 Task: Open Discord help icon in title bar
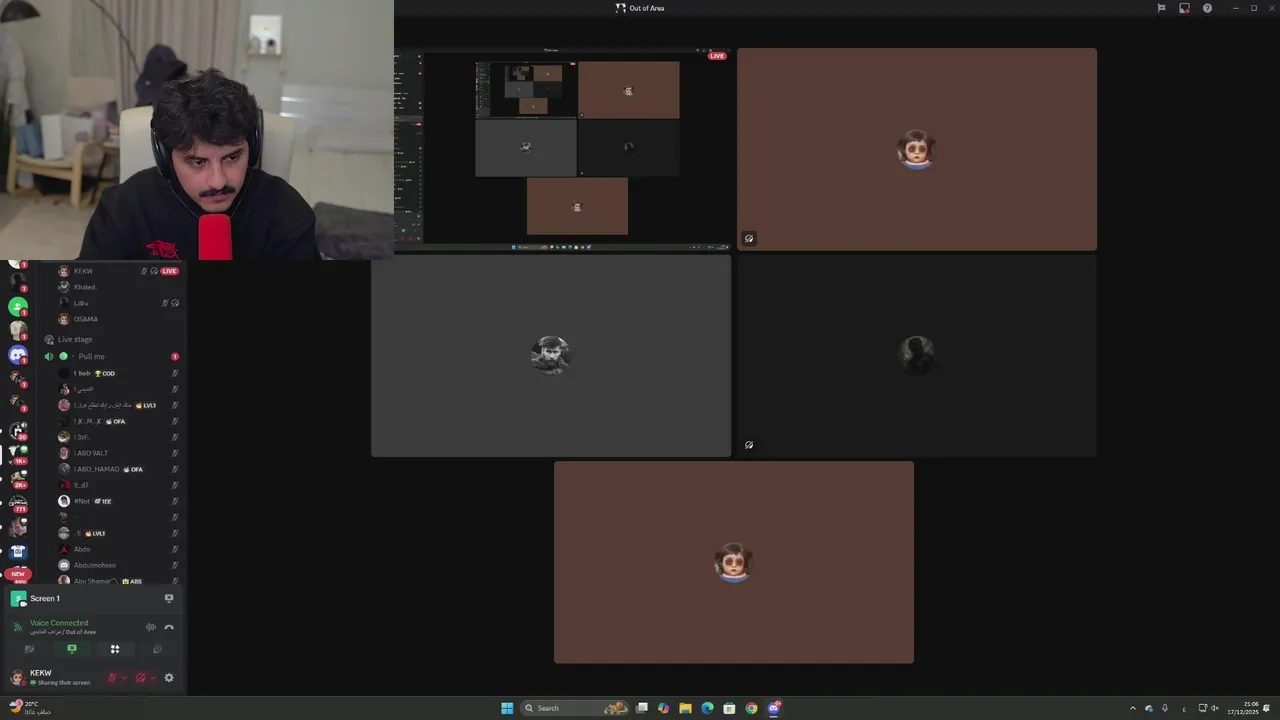tap(1207, 8)
